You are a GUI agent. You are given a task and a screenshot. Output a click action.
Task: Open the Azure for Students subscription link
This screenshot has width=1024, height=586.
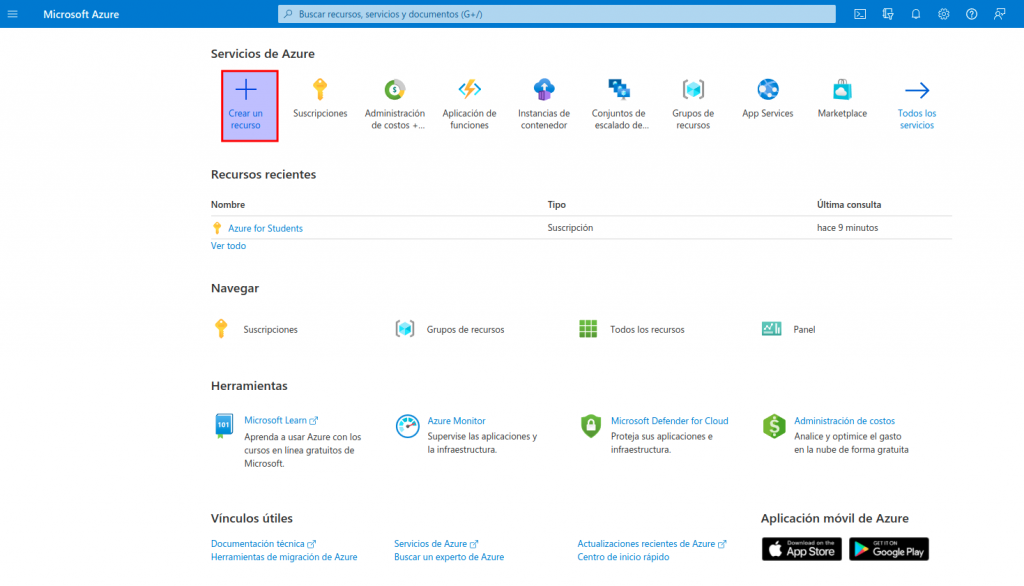[x=265, y=228]
